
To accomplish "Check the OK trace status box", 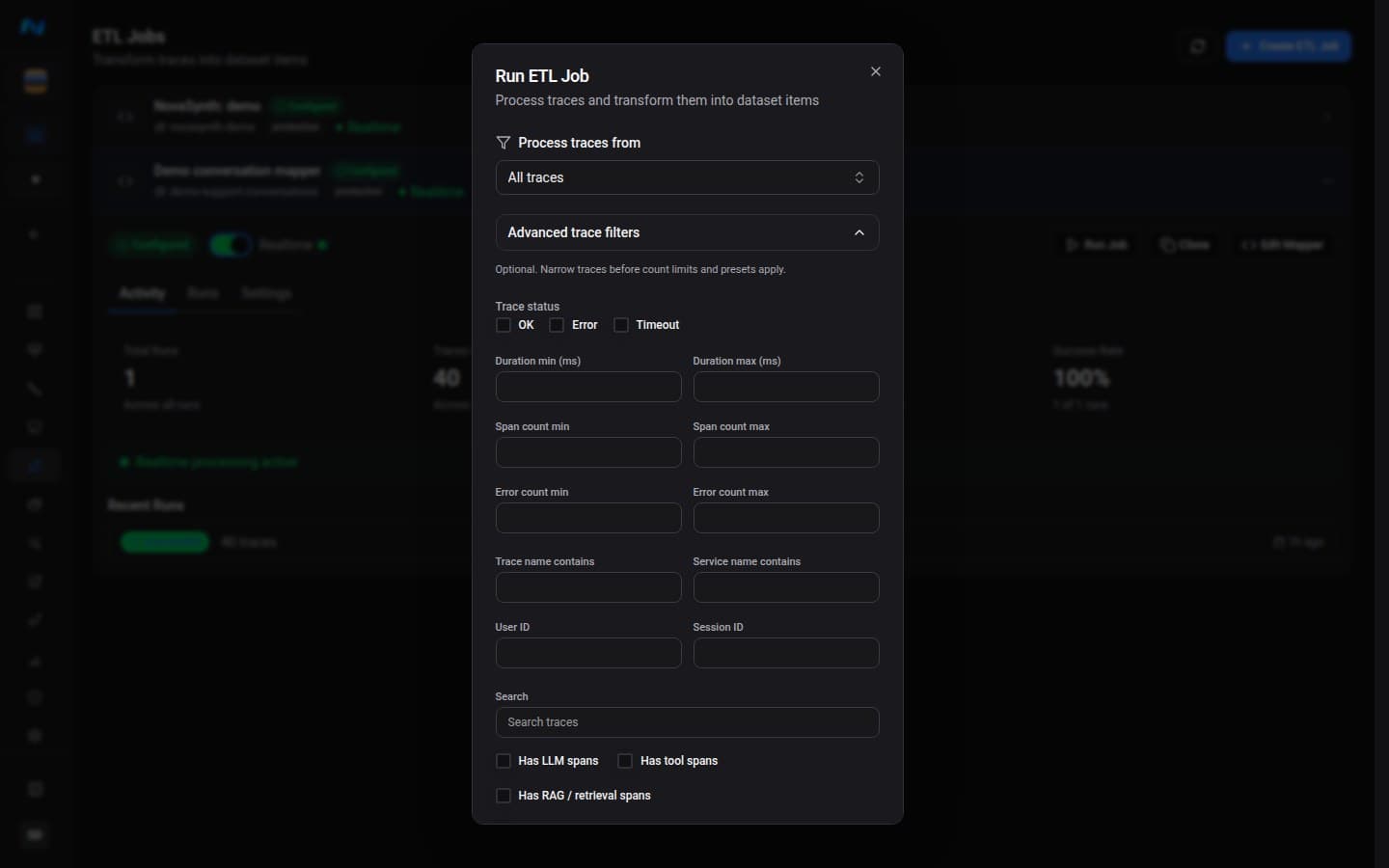I will (x=503, y=325).
